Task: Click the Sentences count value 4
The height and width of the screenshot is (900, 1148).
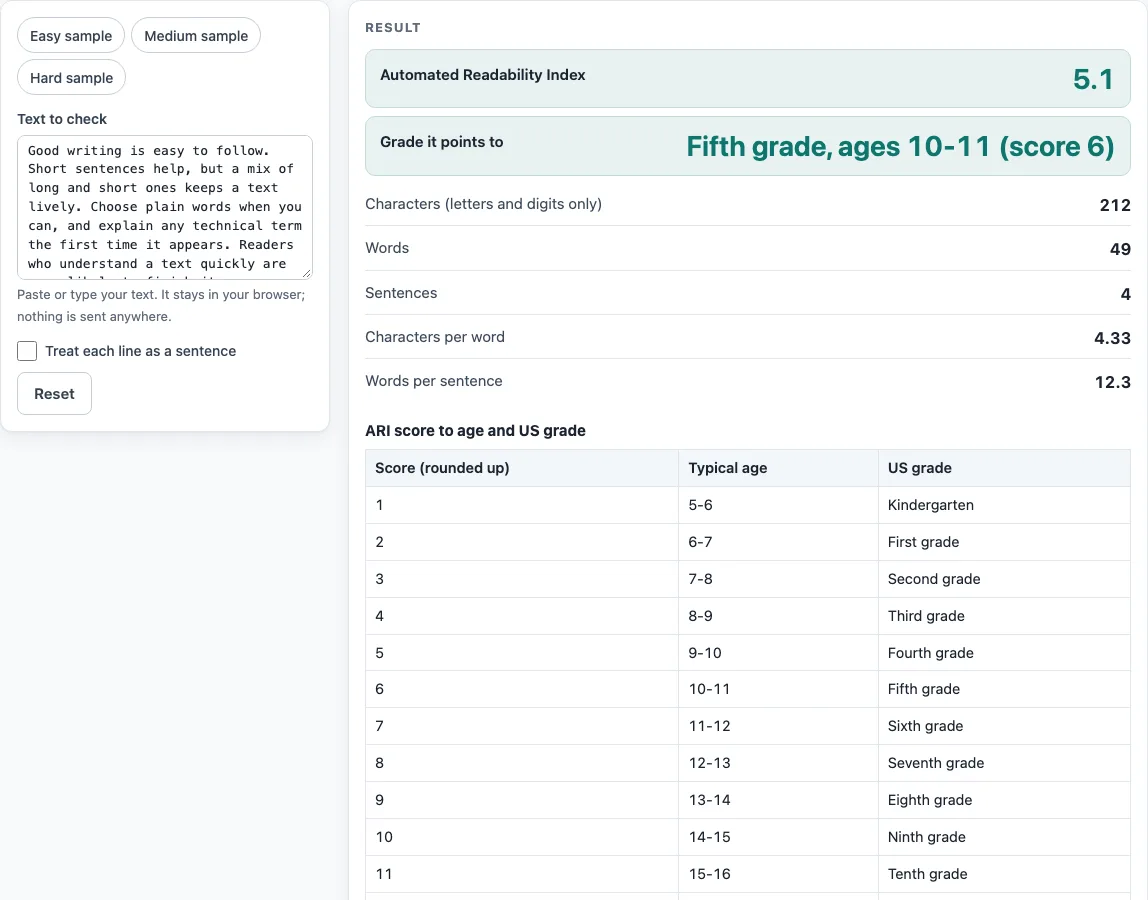Action: 1125,294
